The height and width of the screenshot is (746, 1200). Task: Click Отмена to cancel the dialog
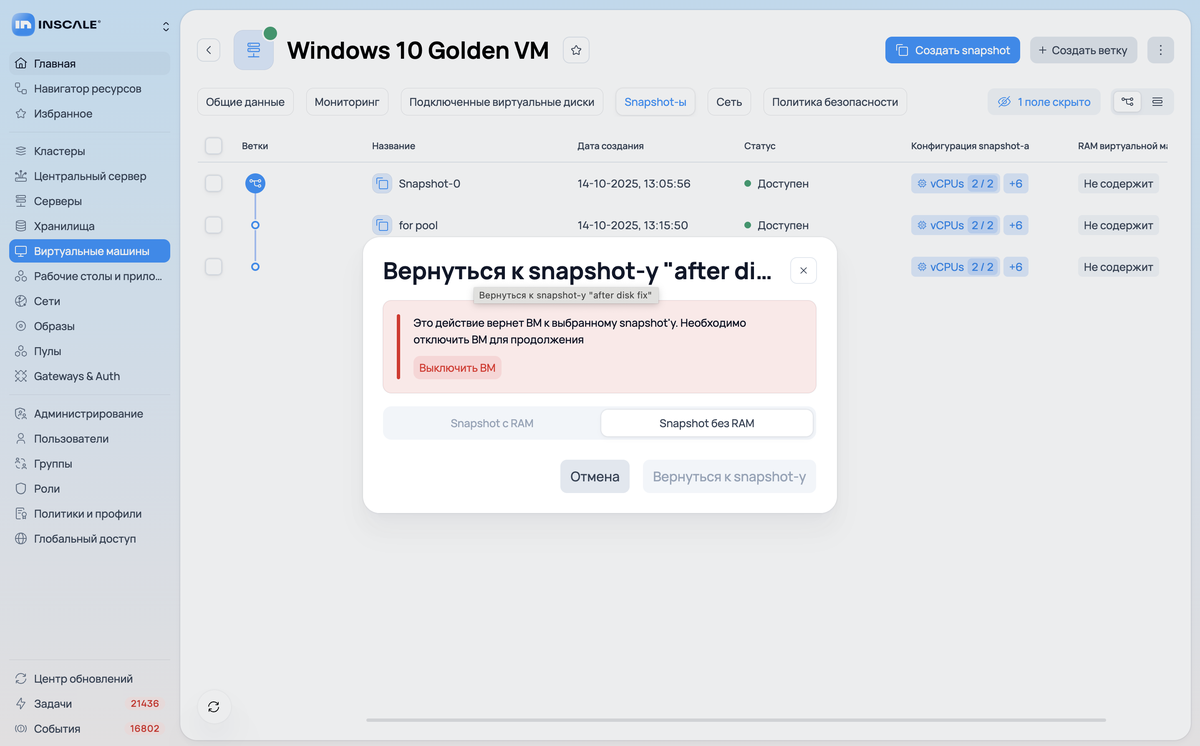point(595,477)
